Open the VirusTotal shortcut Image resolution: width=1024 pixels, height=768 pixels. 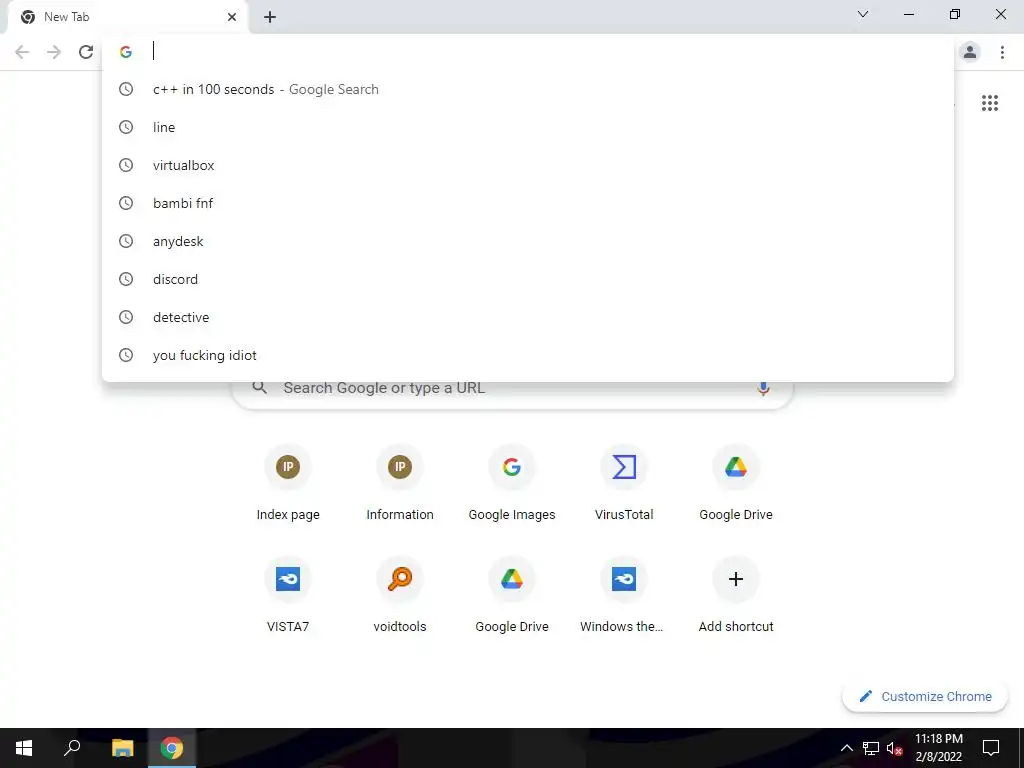tap(624, 485)
